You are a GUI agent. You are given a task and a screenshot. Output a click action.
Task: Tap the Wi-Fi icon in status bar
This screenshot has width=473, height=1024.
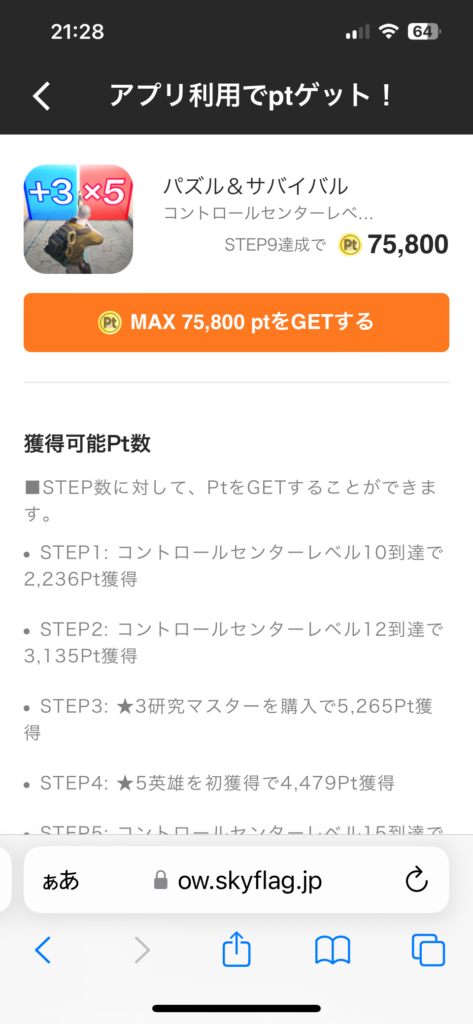point(389,31)
